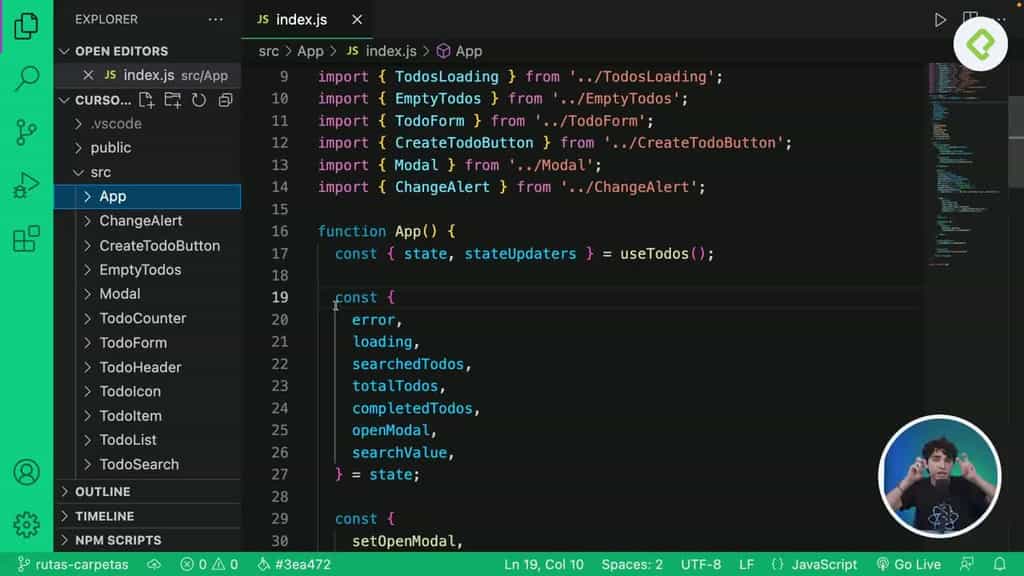Expand the App folder
This screenshot has width=1024, height=576.
point(148,197)
